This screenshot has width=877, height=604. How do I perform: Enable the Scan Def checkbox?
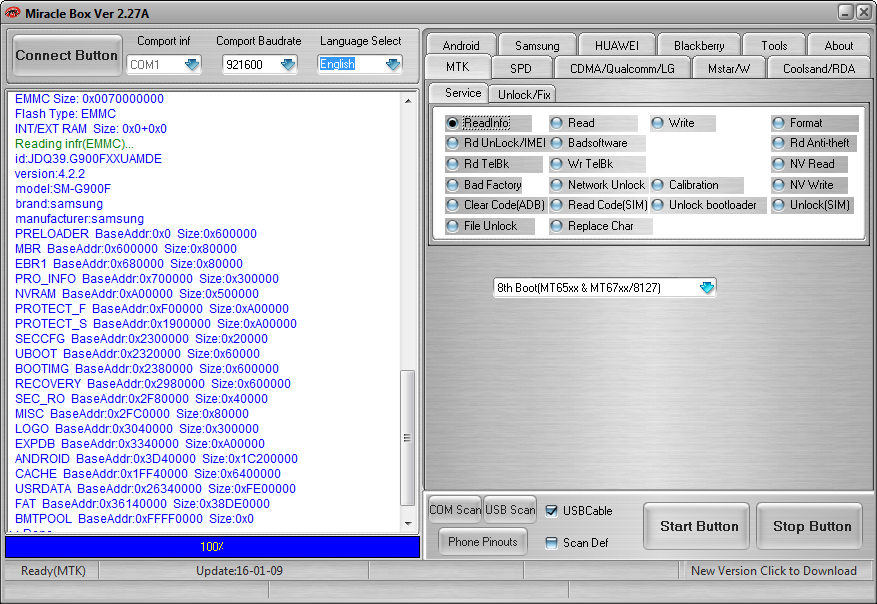tap(551, 542)
